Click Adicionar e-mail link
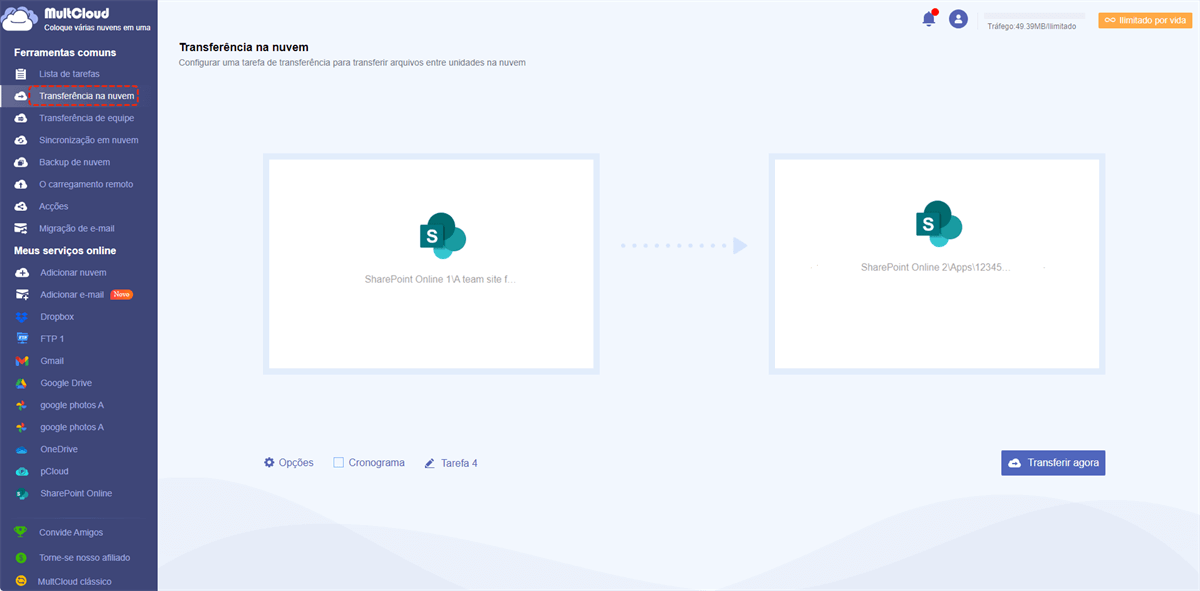1200x591 pixels. click(x=72, y=294)
